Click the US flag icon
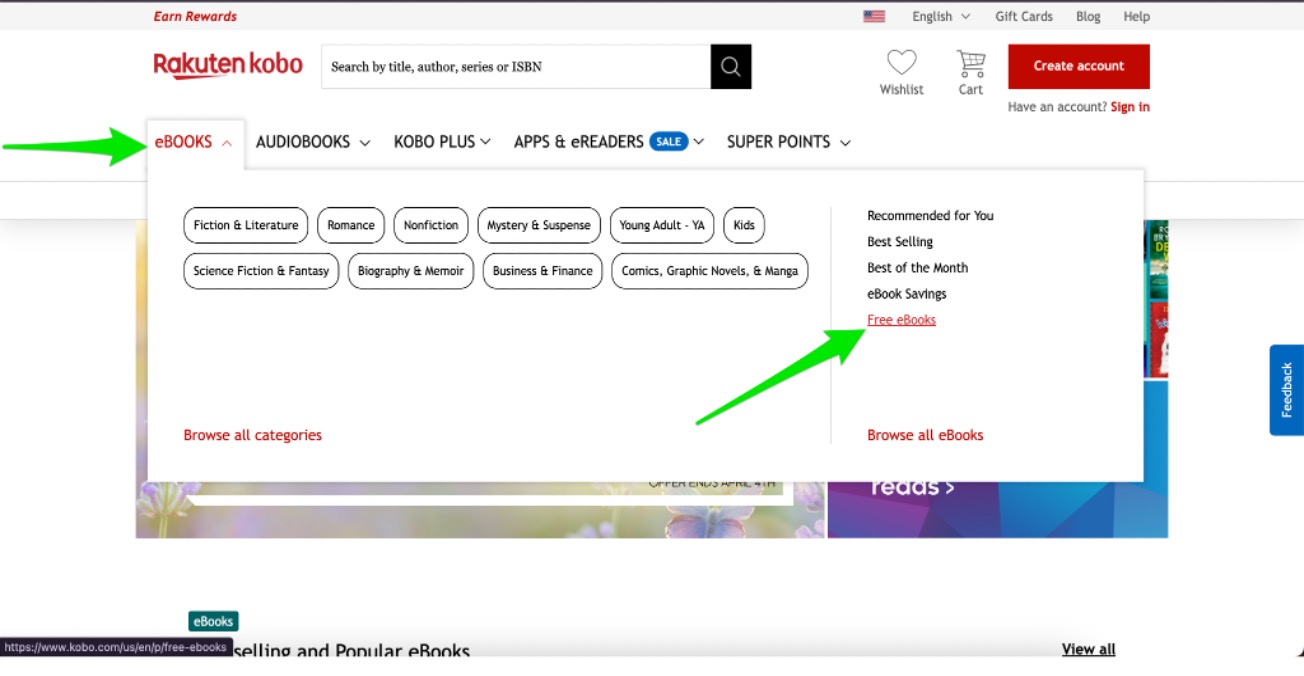This screenshot has height=676, width=1304. pos(874,16)
